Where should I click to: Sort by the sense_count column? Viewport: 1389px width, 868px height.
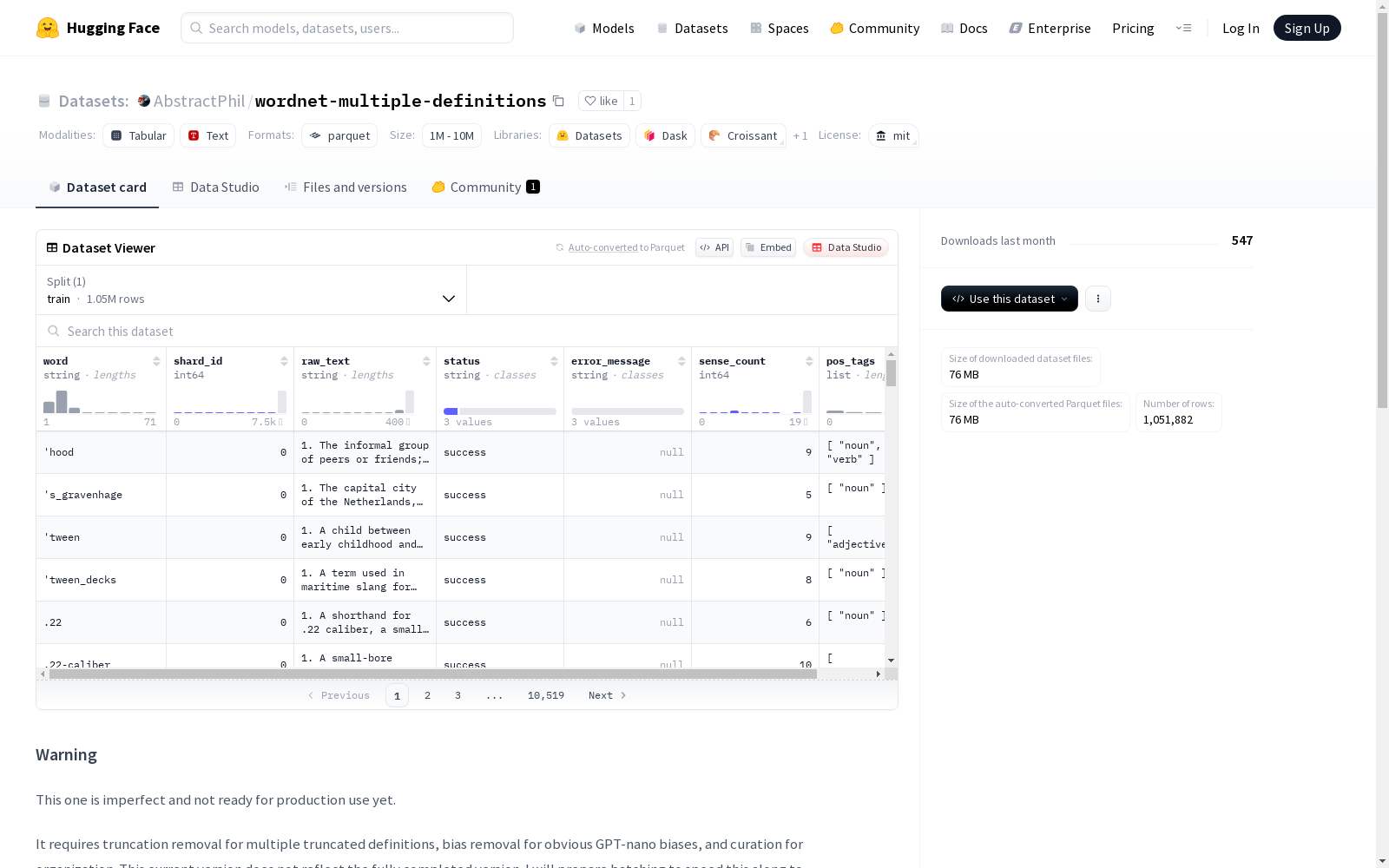tap(809, 361)
